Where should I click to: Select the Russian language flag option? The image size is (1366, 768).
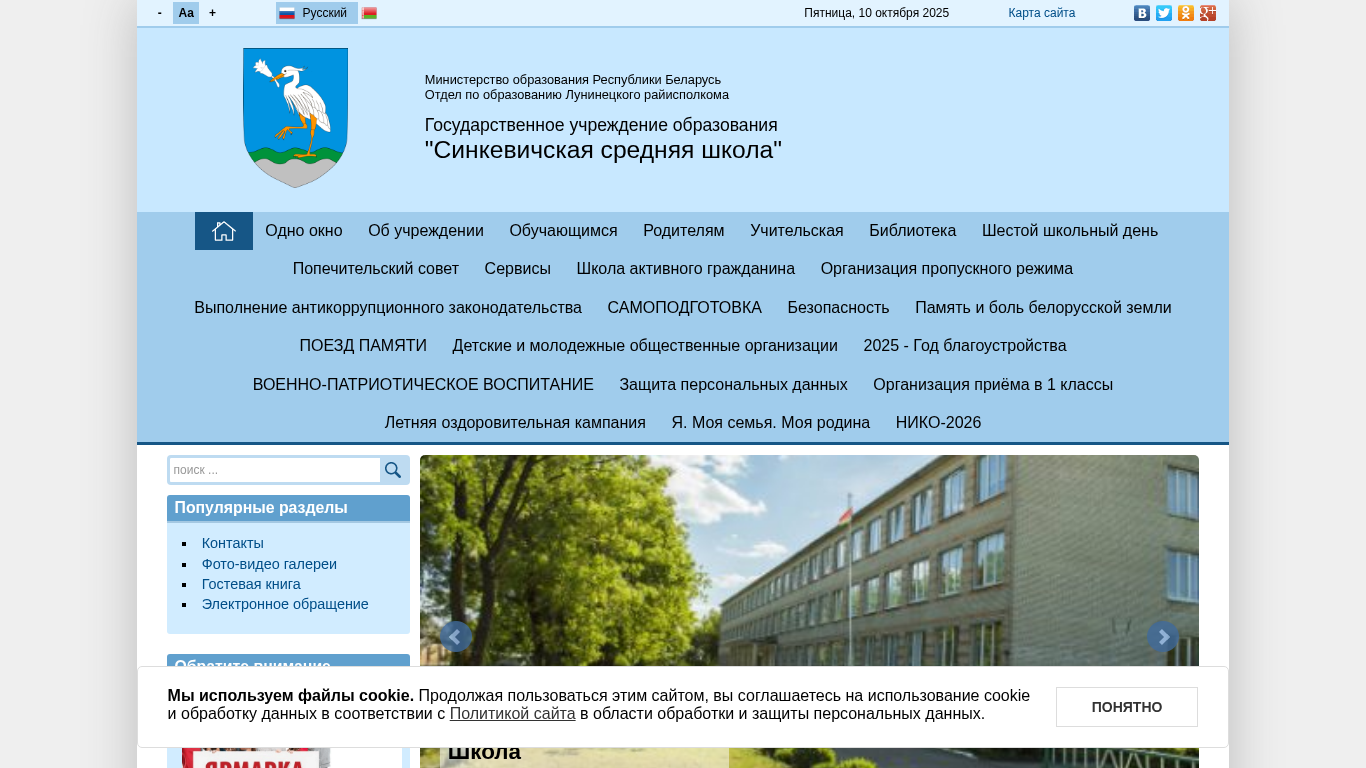click(x=316, y=13)
